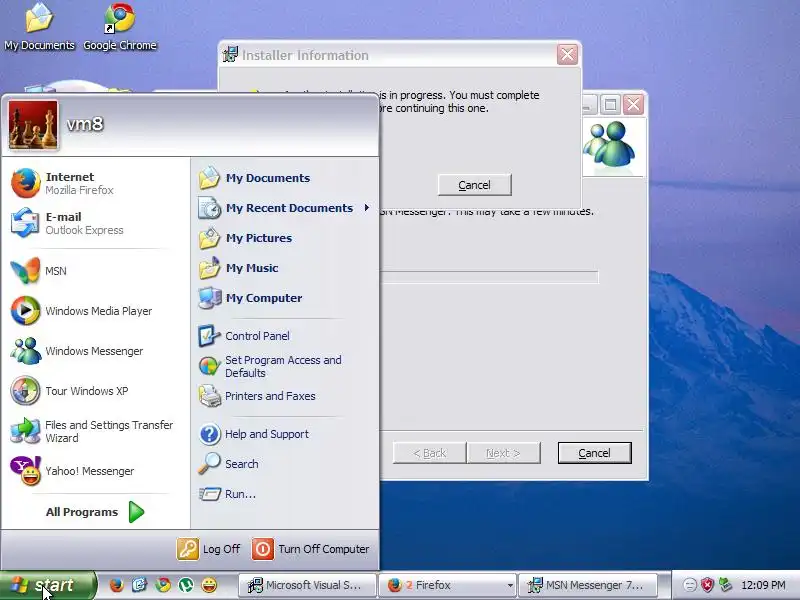Launch Yahoo smiley icon in Quick Launch
This screenshot has height=600, width=800.
[x=209, y=585]
